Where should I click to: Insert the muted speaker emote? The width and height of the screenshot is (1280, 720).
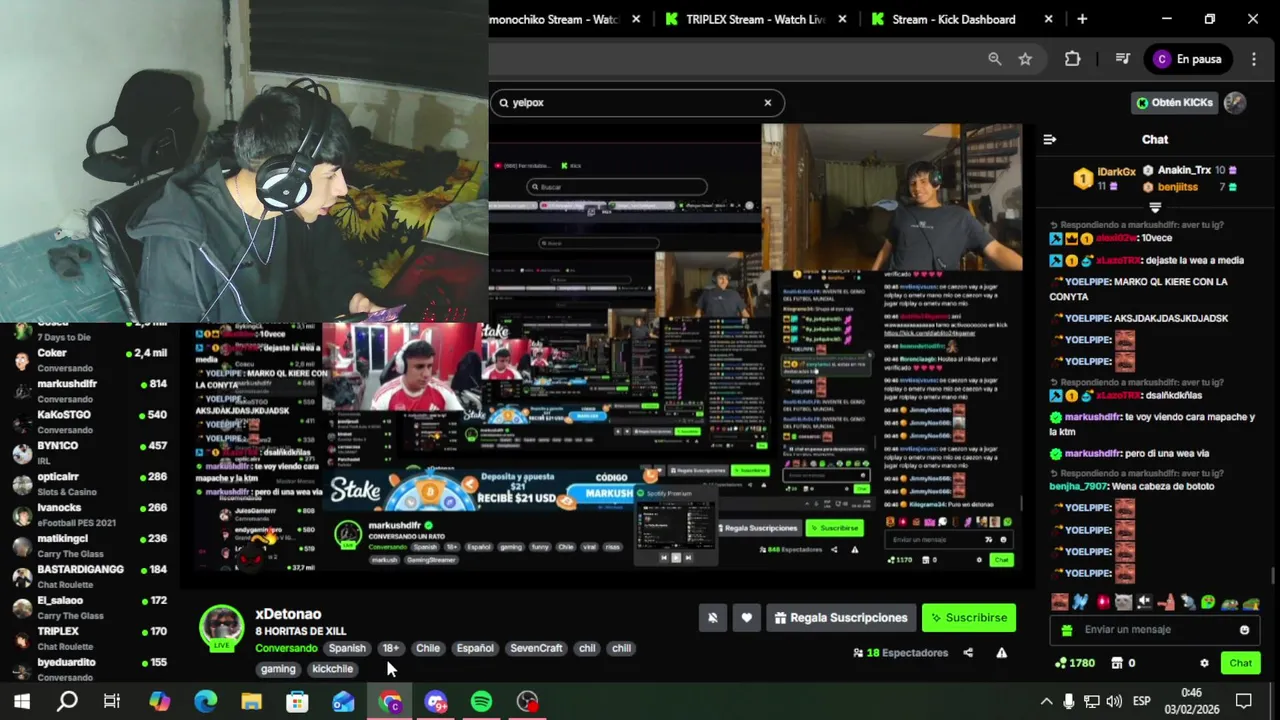pyautogui.click(x=1145, y=602)
